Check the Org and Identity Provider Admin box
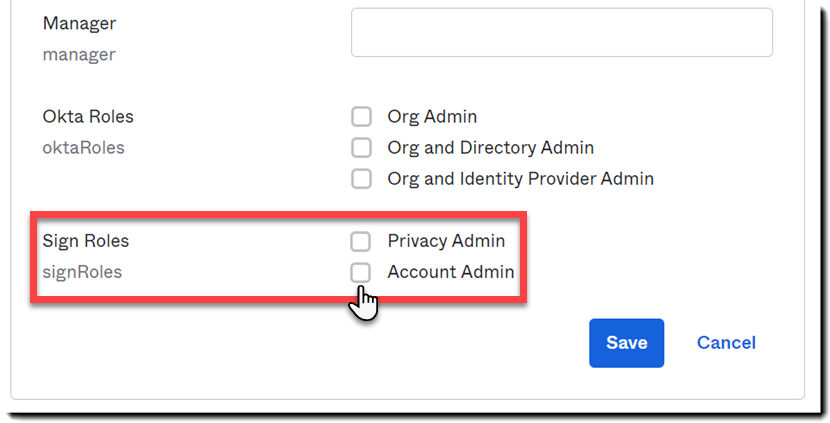Image resolution: width=830 pixels, height=423 pixels. [x=361, y=179]
